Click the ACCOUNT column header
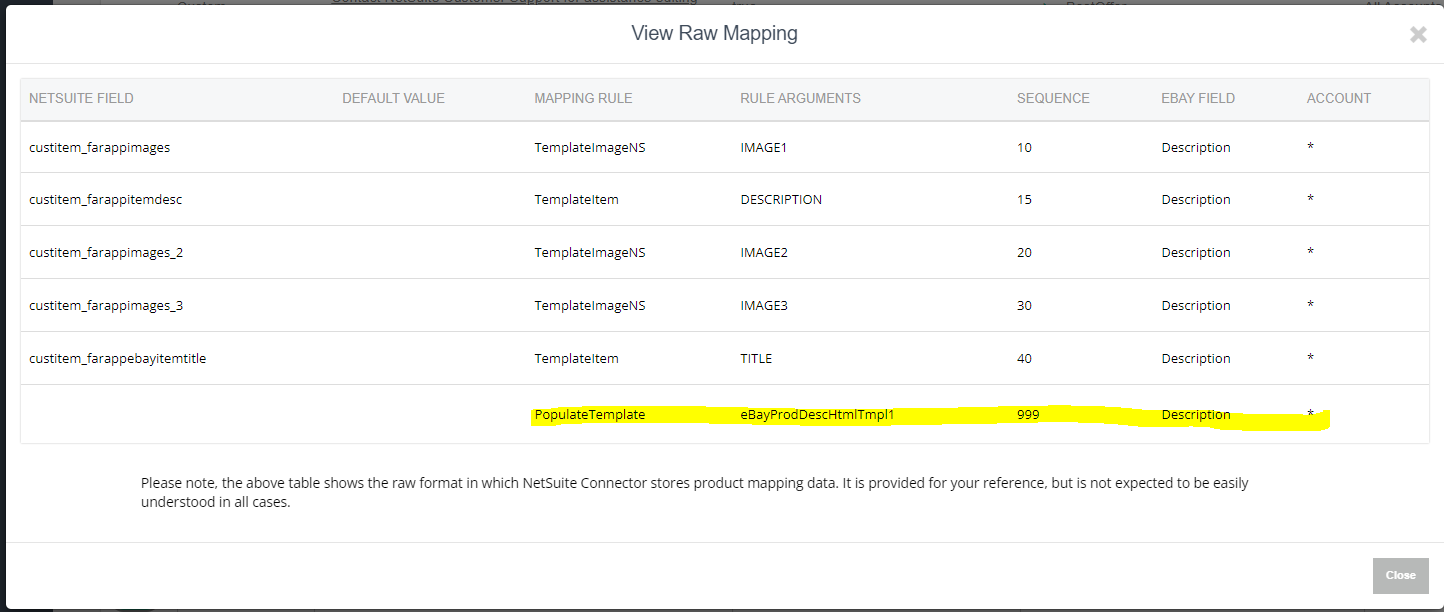Image resolution: width=1444 pixels, height=612 pixels. (1339, 98)
